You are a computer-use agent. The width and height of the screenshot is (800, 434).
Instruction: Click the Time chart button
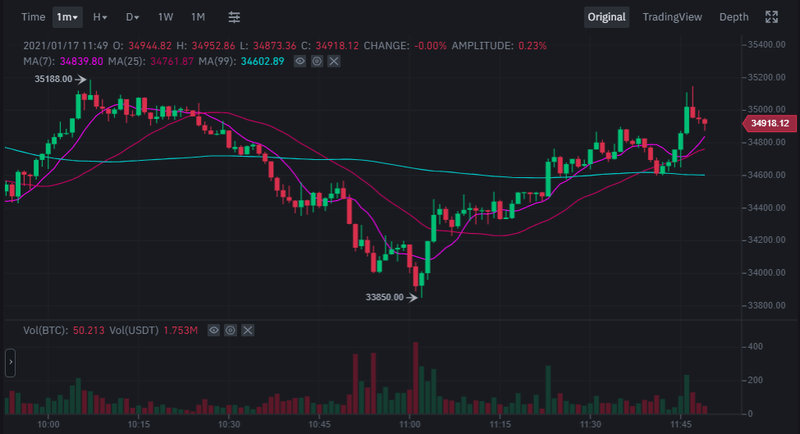[x=33, y=17]
